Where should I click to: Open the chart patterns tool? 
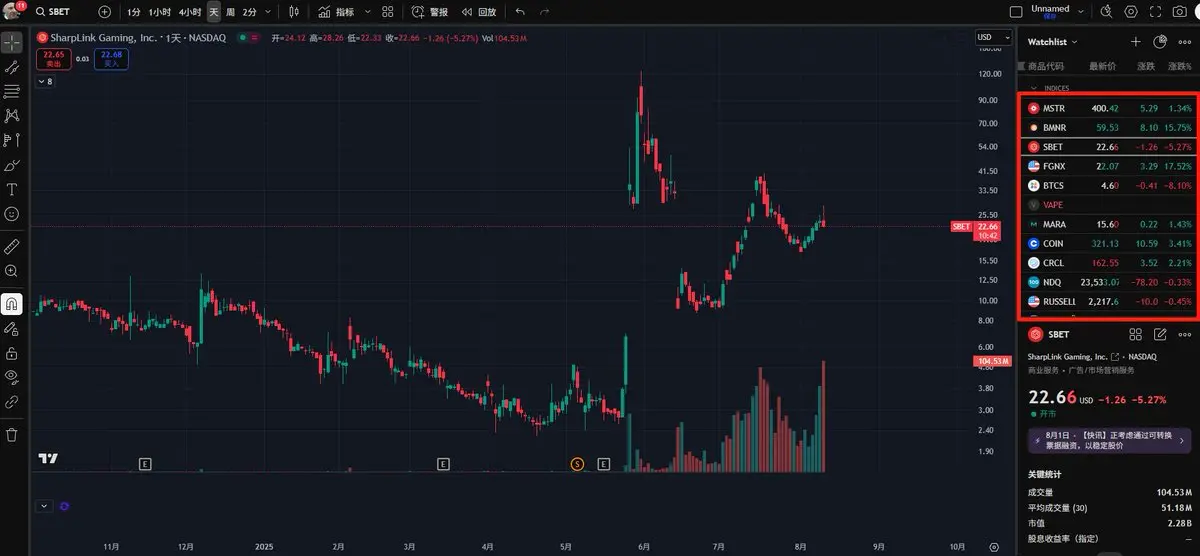(12, 116)
